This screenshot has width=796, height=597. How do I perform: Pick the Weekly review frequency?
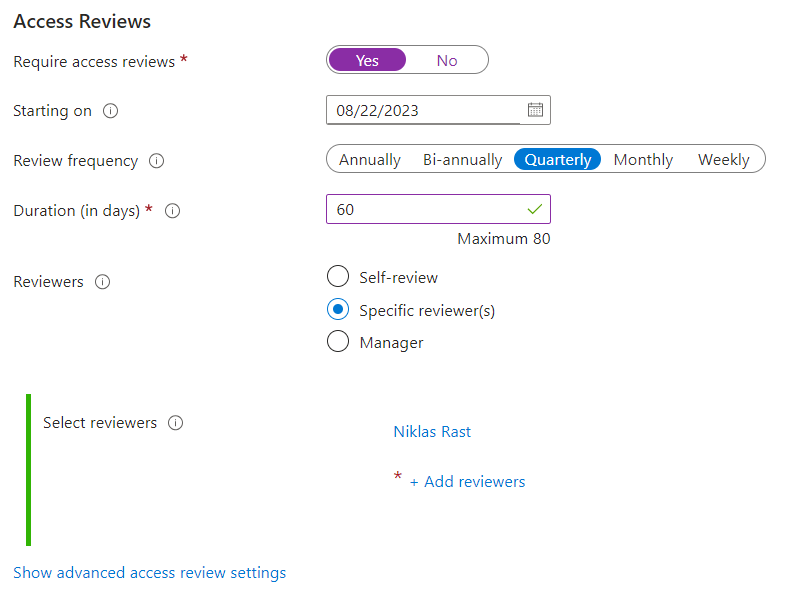point(723,160)
